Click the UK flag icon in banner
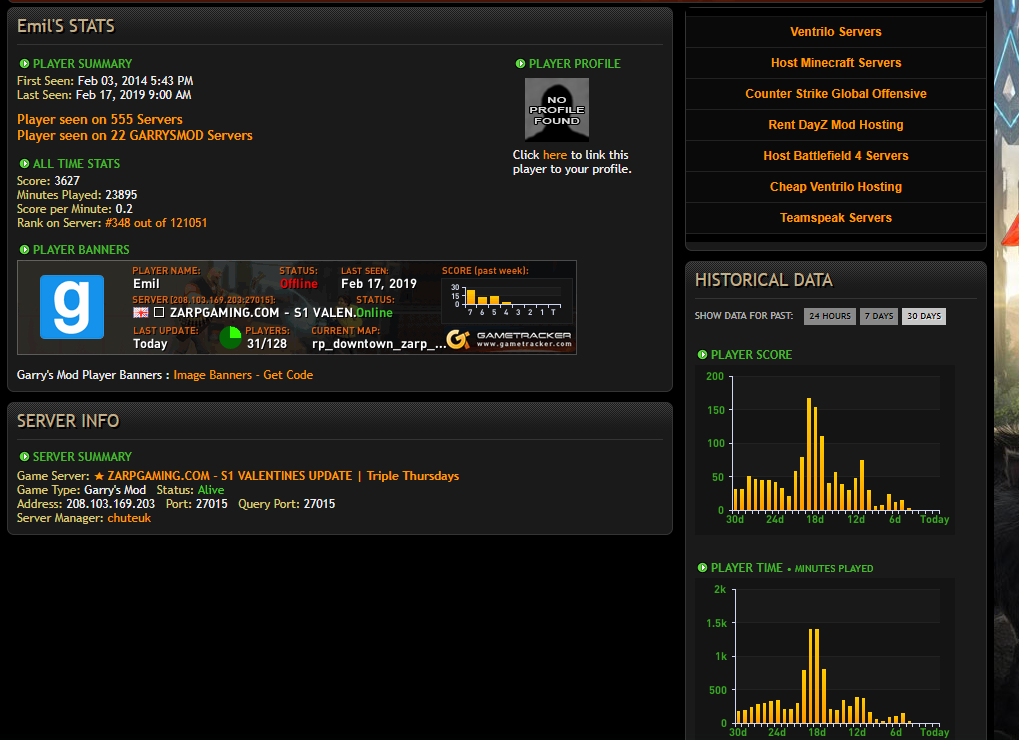Image resolution: width=1019 pixels, height=740 pixels. click(140, 313)
